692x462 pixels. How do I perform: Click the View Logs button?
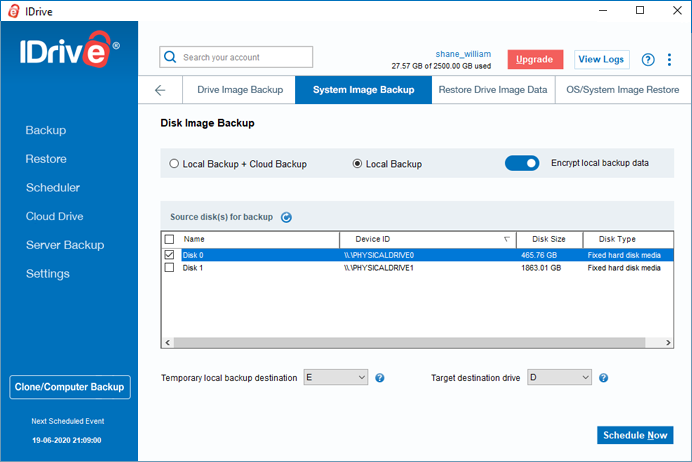[x=602, y=60]
